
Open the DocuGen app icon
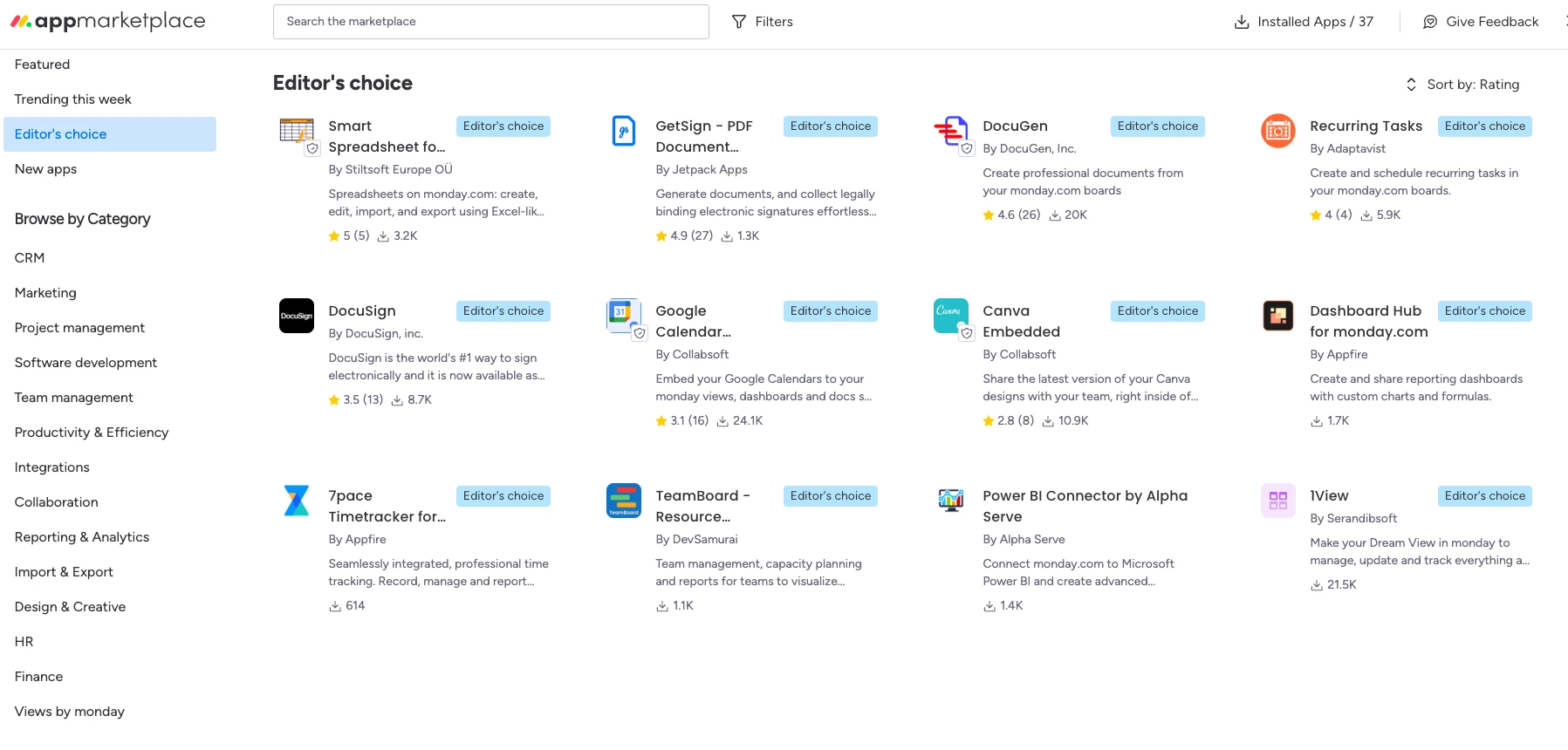click(x=951, y=131)
